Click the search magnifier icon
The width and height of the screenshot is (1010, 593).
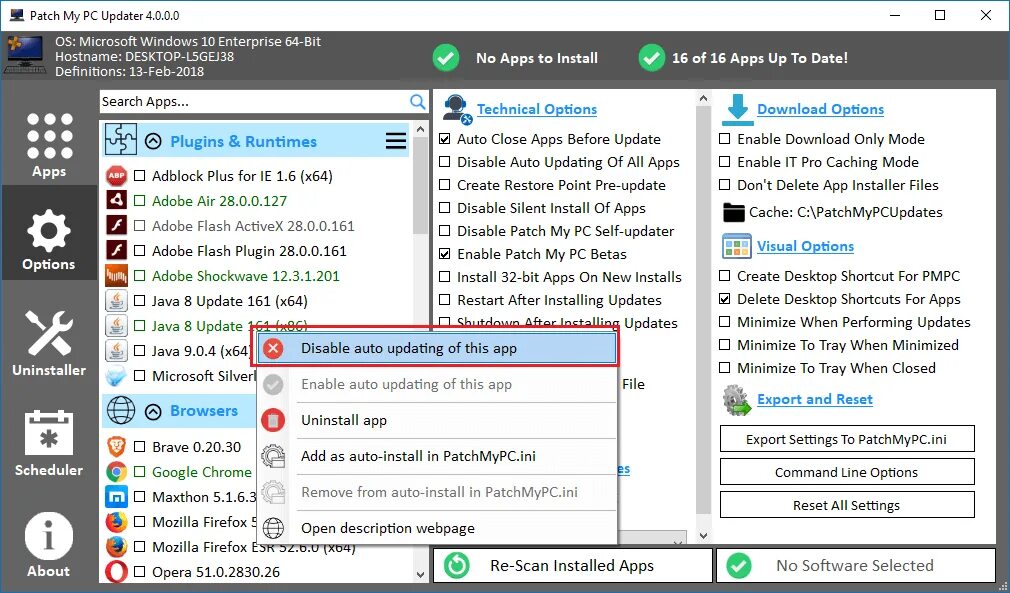[417, 102]
